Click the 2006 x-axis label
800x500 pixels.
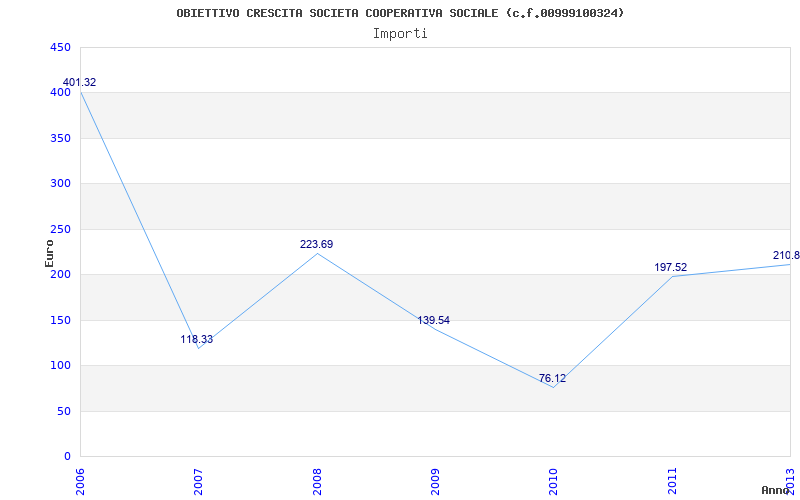[81, 481]
